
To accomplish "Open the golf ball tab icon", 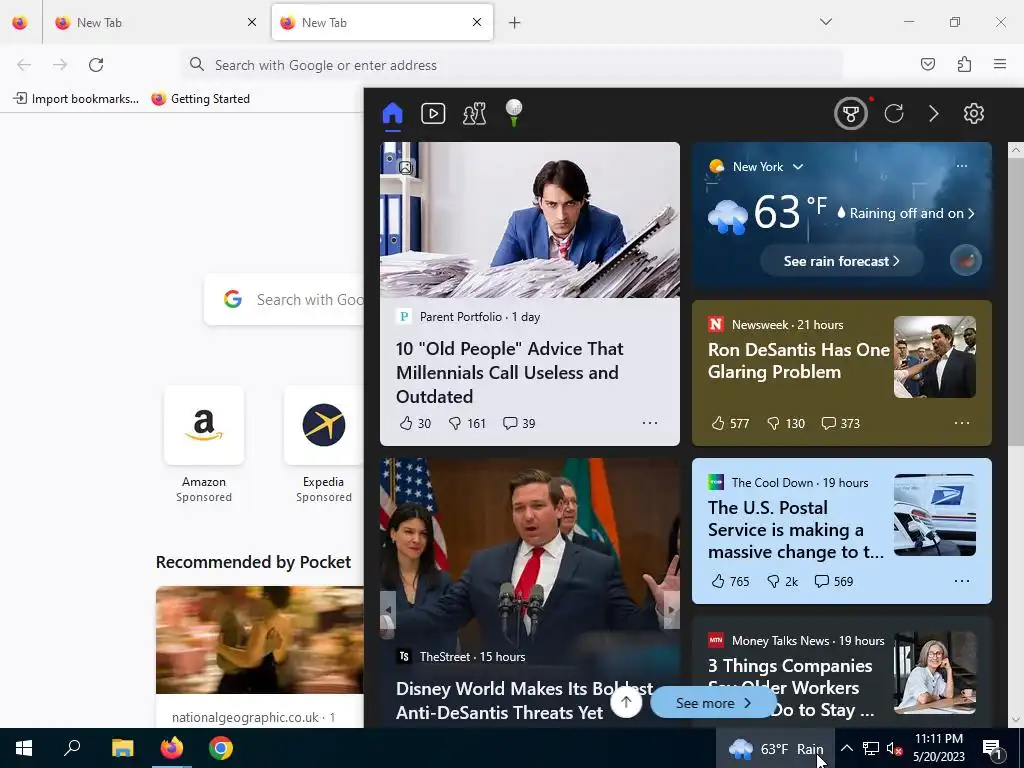I will pos(514,113).
